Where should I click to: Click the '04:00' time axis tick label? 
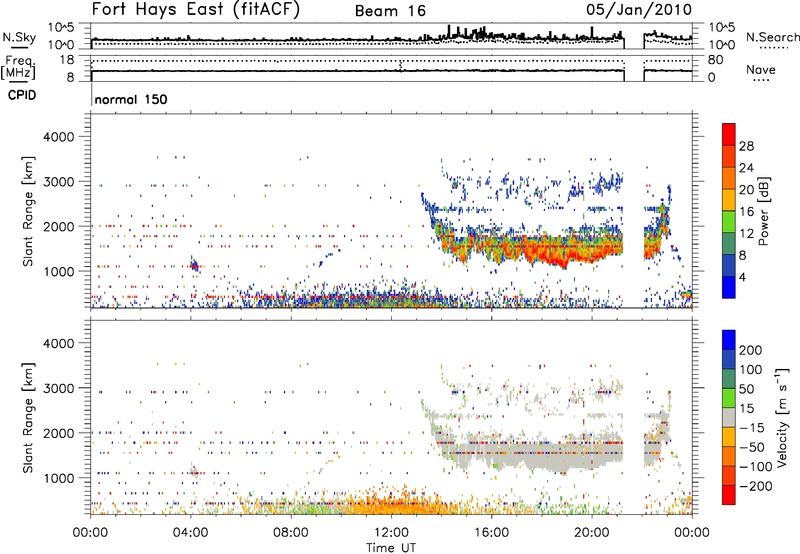(x=191, y=533)
